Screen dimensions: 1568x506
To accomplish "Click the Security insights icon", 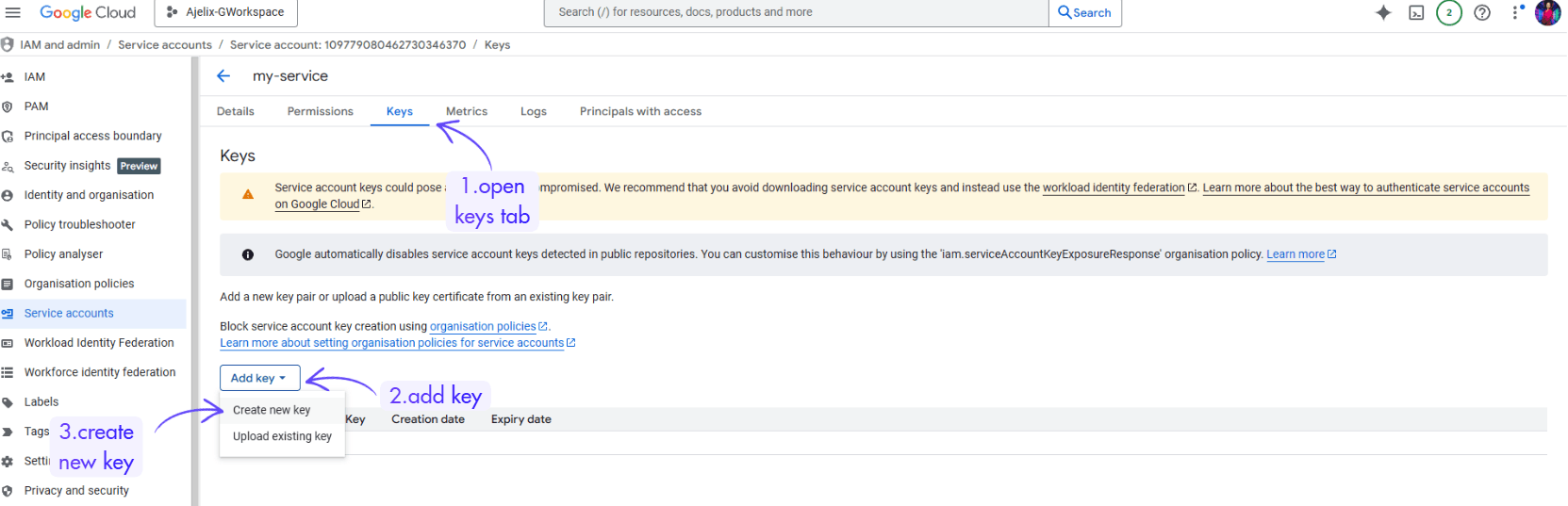I will pyautogui.click(x=8, y=167).
